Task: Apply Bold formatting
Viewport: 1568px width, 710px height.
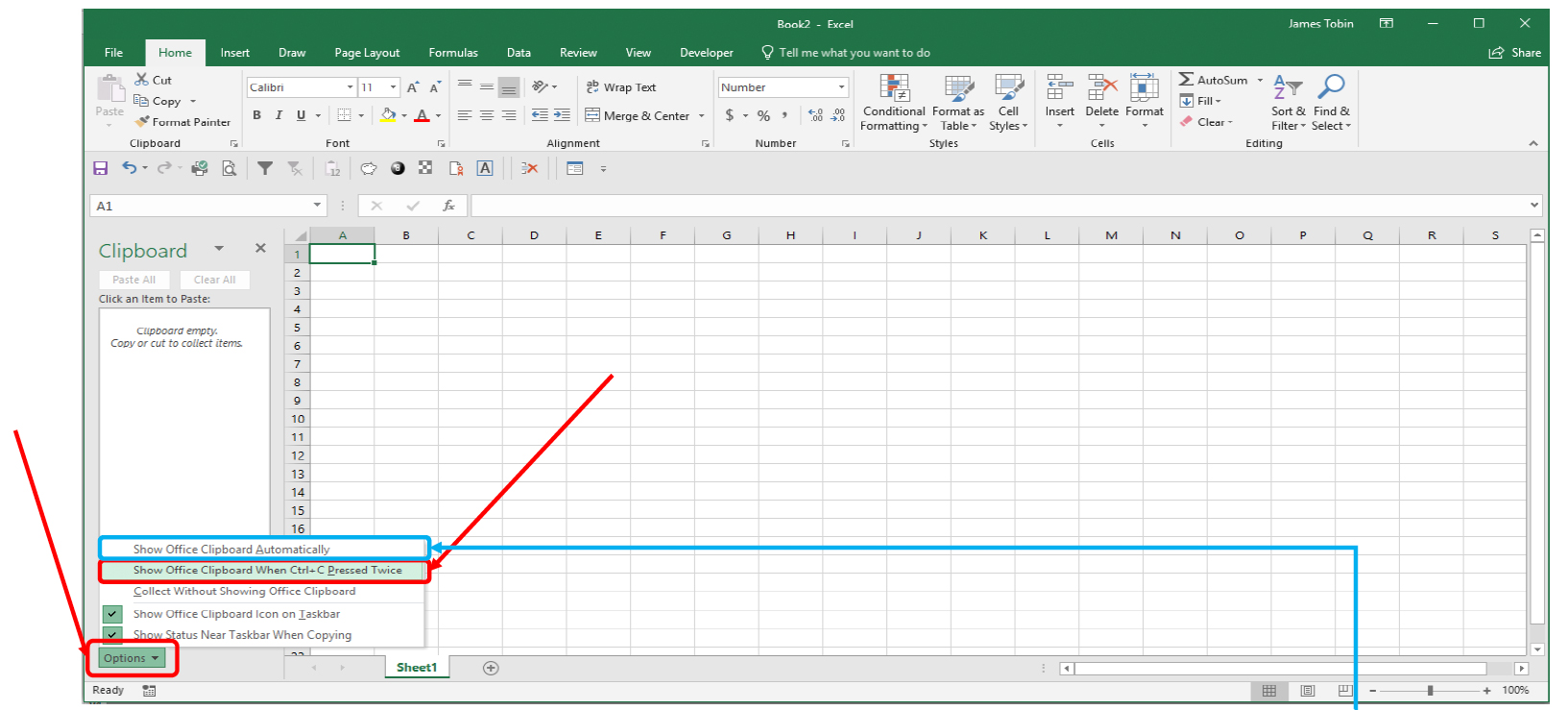Action: (x=256, y=115)
